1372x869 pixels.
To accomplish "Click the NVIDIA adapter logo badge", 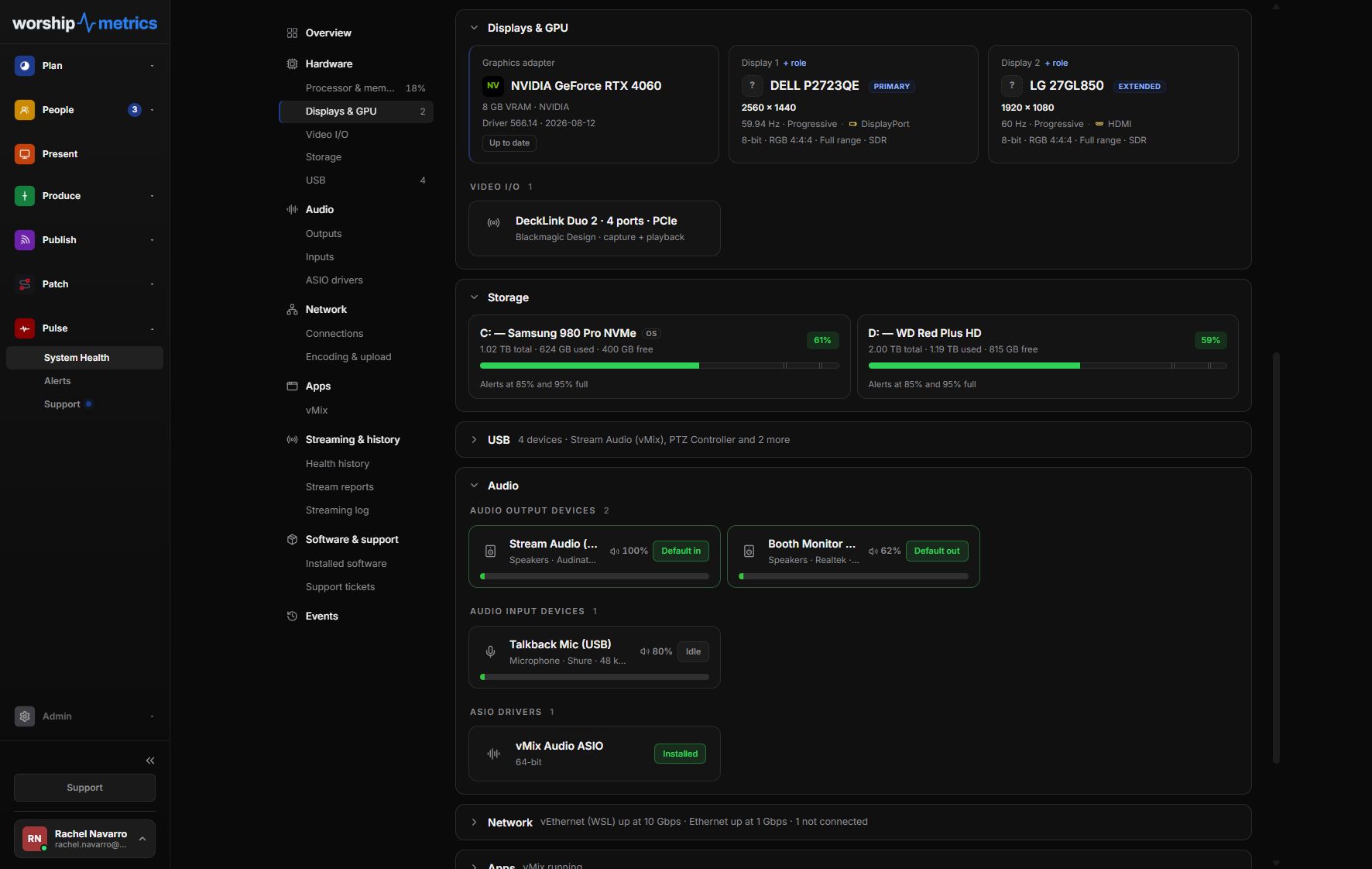I will (x=492, y=85).
